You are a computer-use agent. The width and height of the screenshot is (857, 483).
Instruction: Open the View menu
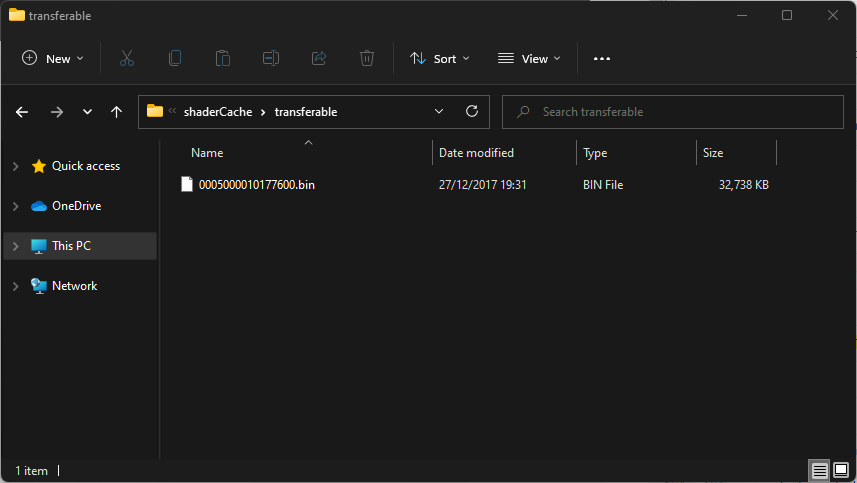click(x=529, y=58)
